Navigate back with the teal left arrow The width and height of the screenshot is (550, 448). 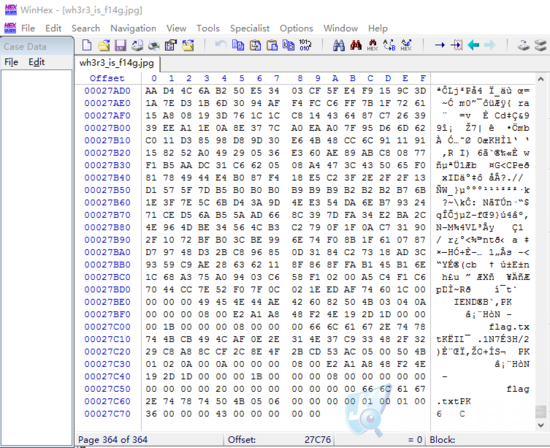click(x=473, y=45)
